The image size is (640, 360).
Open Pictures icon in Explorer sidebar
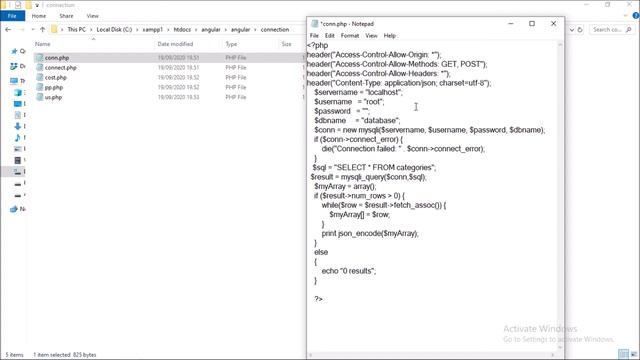tap(18, 149)
